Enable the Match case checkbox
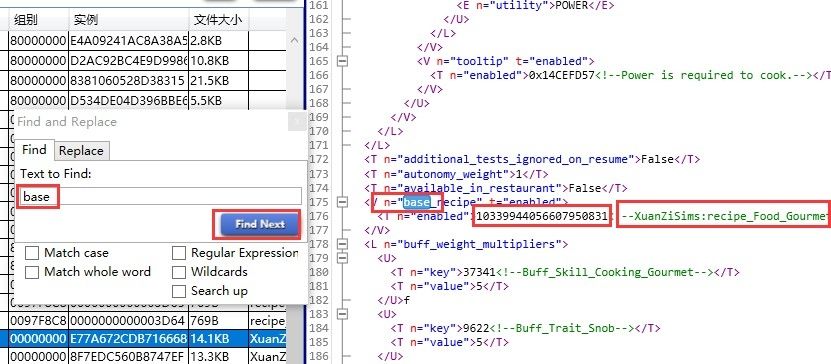 point(32,253)
